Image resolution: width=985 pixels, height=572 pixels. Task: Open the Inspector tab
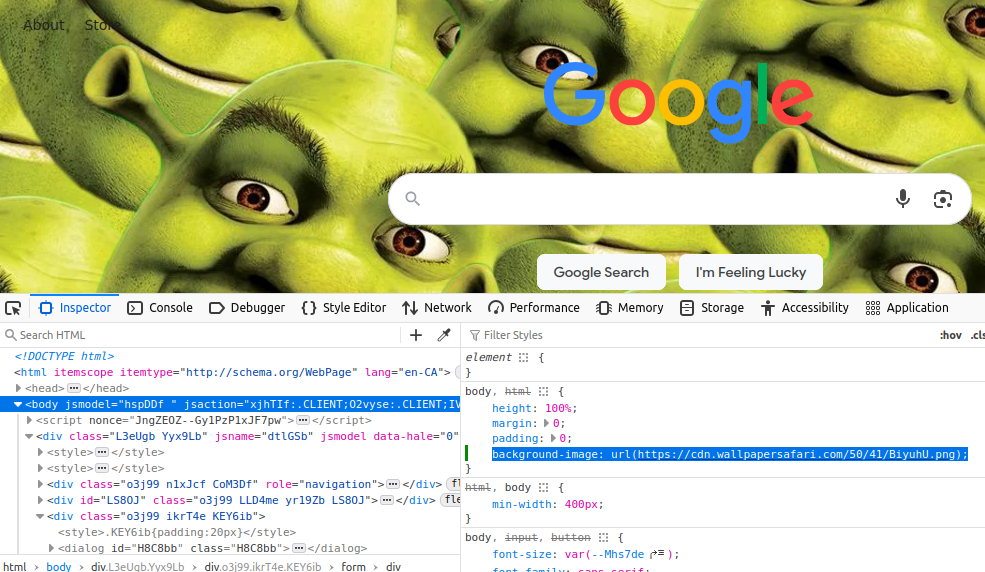75,308
